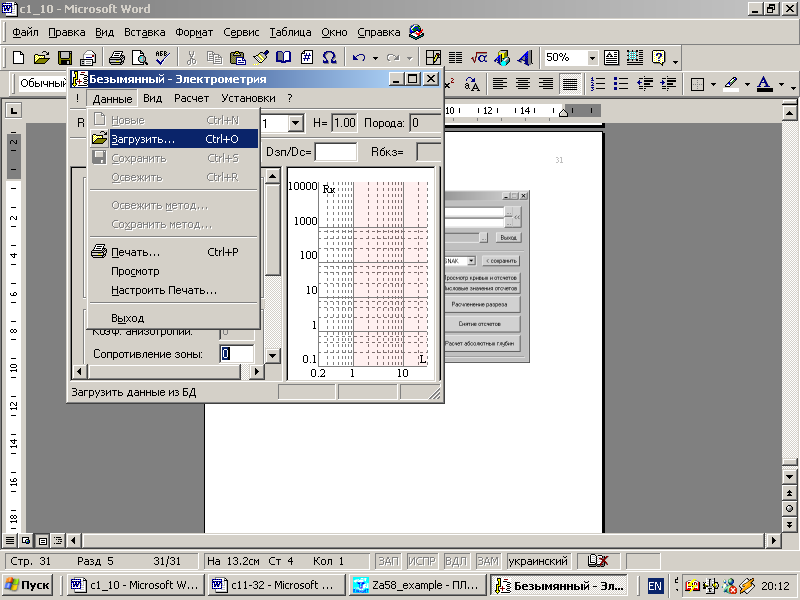Open the Windows Пуск start button
Screen dimensions: 800x600
click(28, 585)
